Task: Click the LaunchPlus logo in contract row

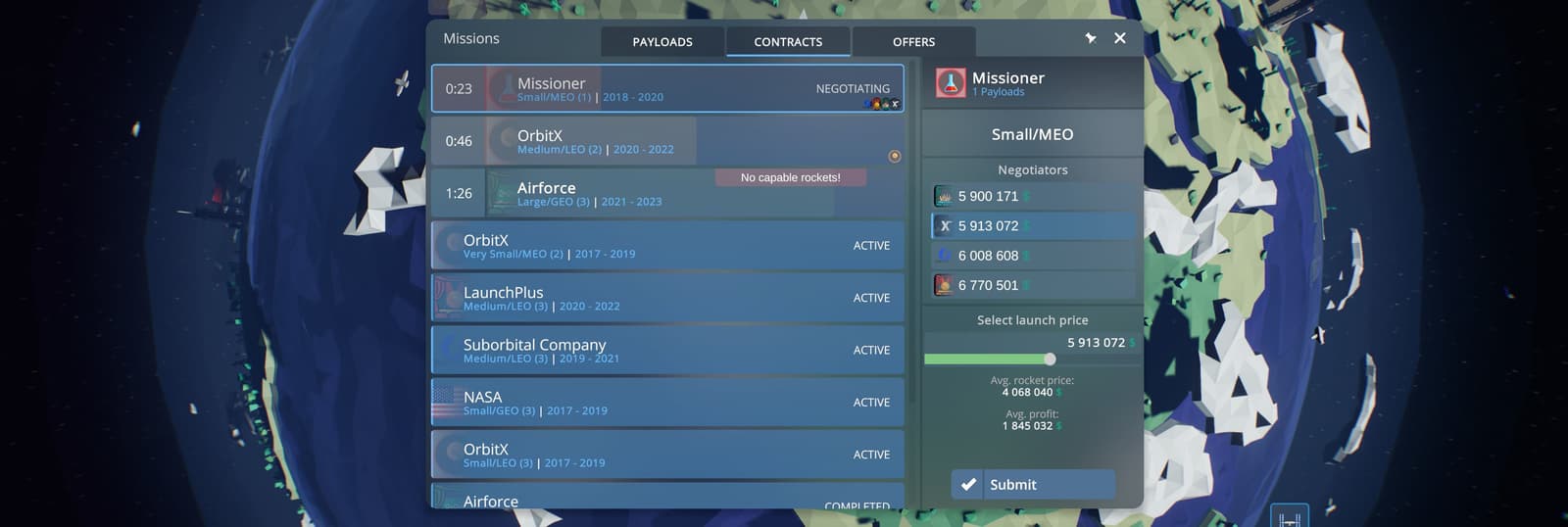Action: coord(447,298)
